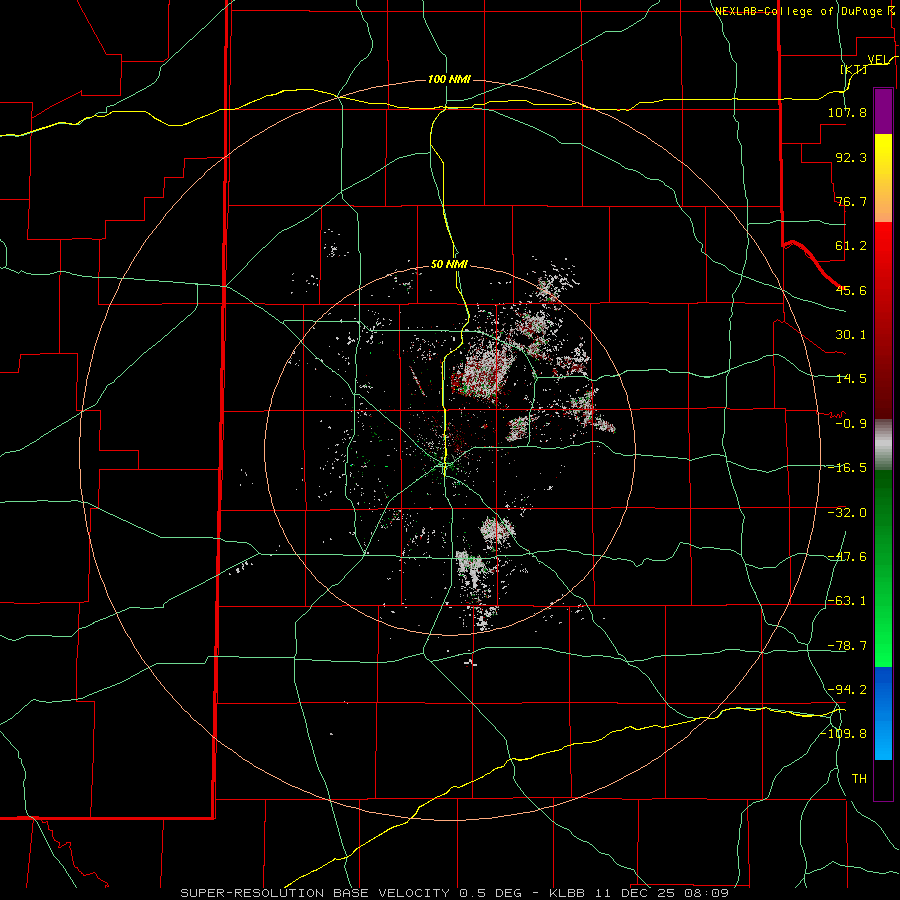Click the 50 NMI range ring label

[449, 264]
